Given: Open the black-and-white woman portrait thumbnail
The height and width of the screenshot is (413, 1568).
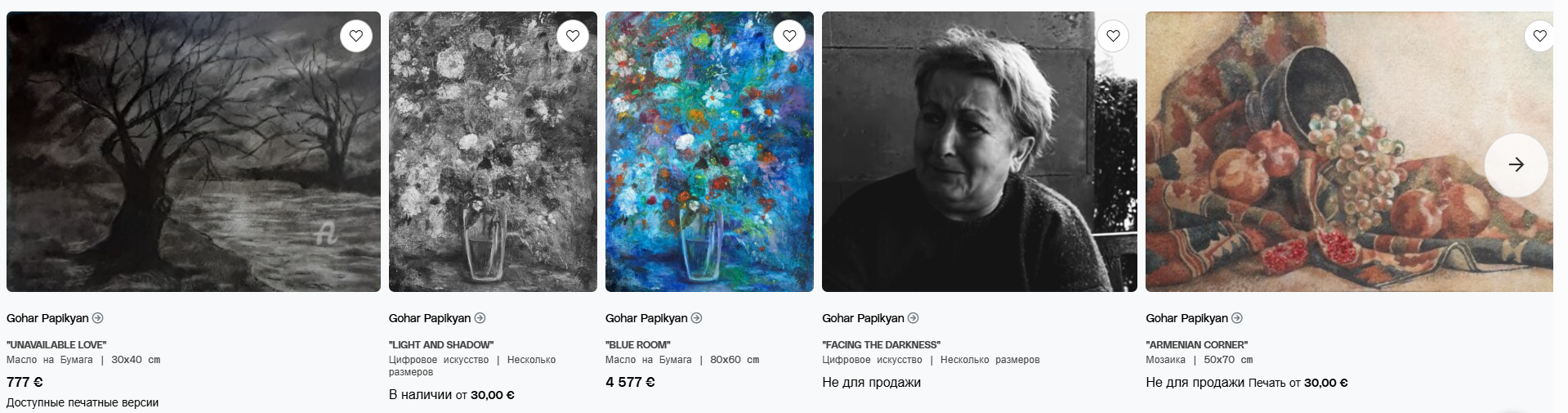Looking at the screenshot, I should [980, 151].
